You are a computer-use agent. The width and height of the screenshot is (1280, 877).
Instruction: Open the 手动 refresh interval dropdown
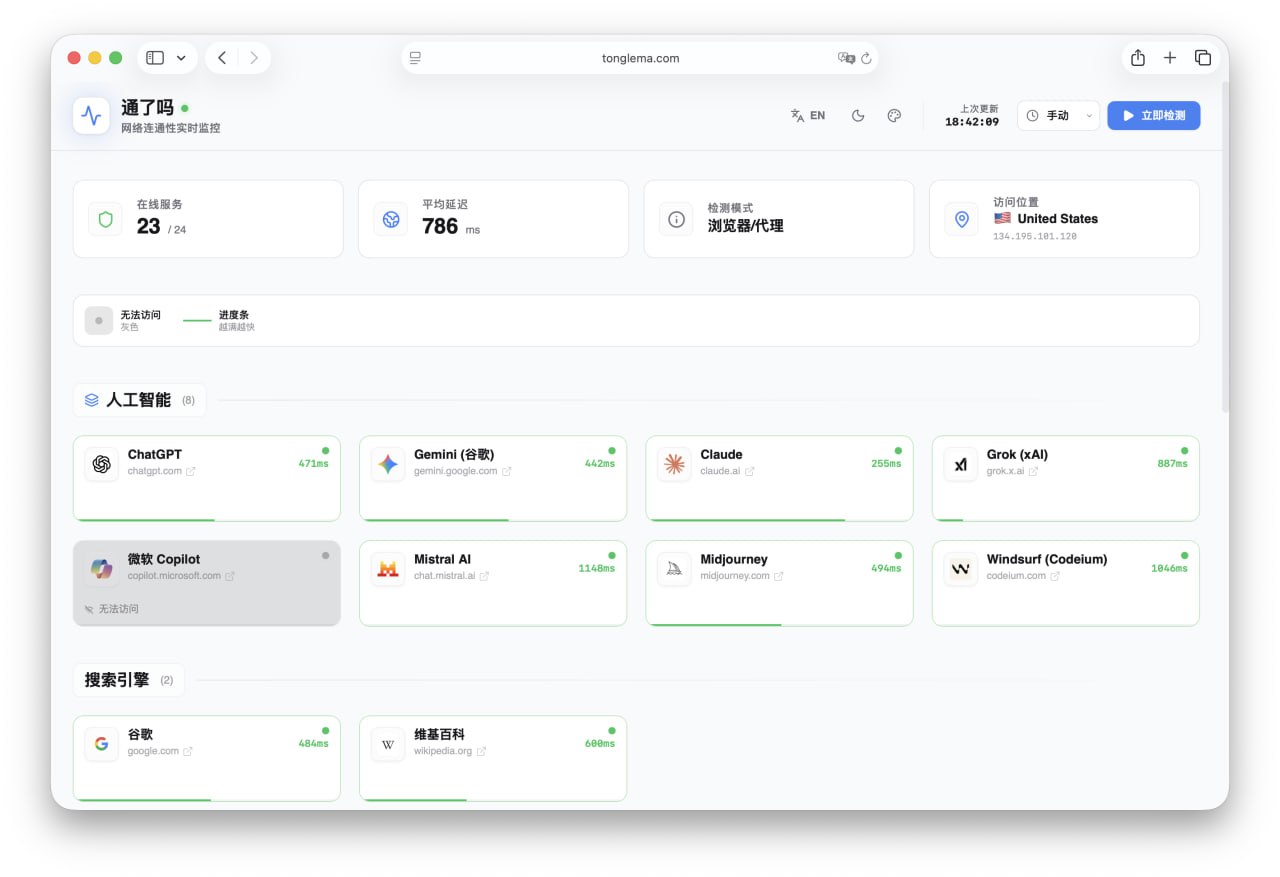click(x=1058, y=116)
